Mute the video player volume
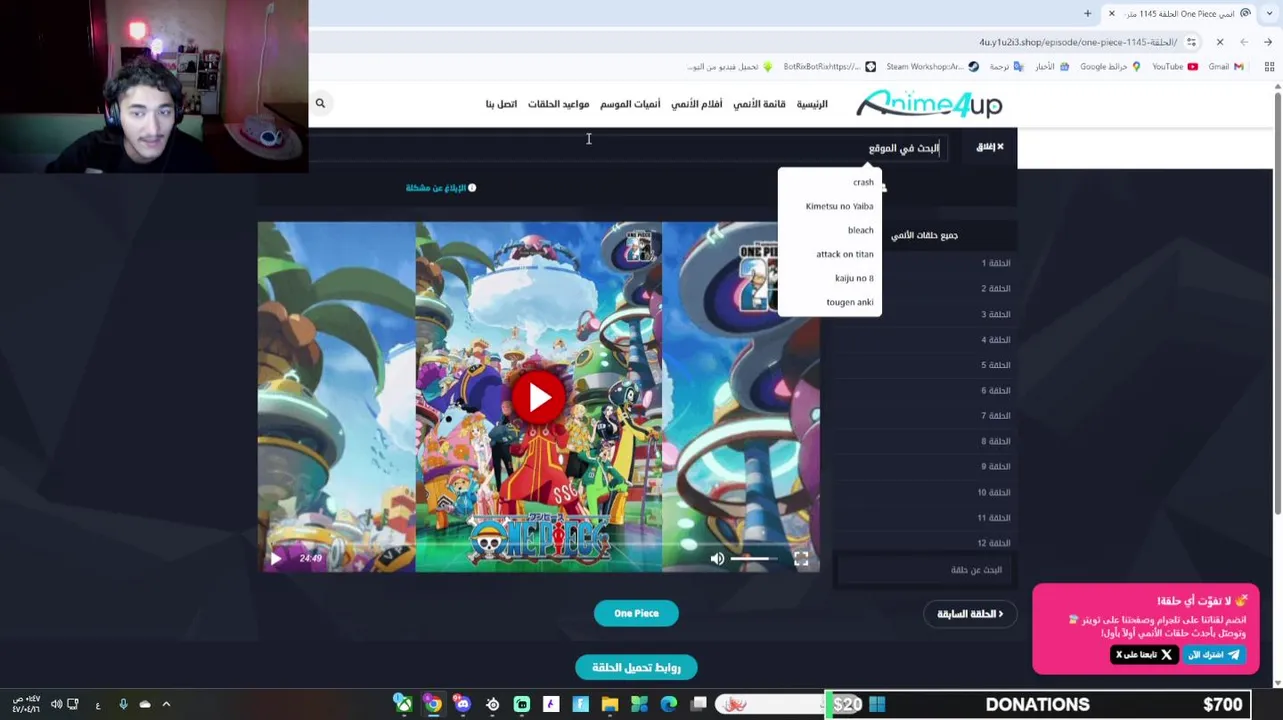The width and height of the screenshot is (1283, 720). (717, 559)
